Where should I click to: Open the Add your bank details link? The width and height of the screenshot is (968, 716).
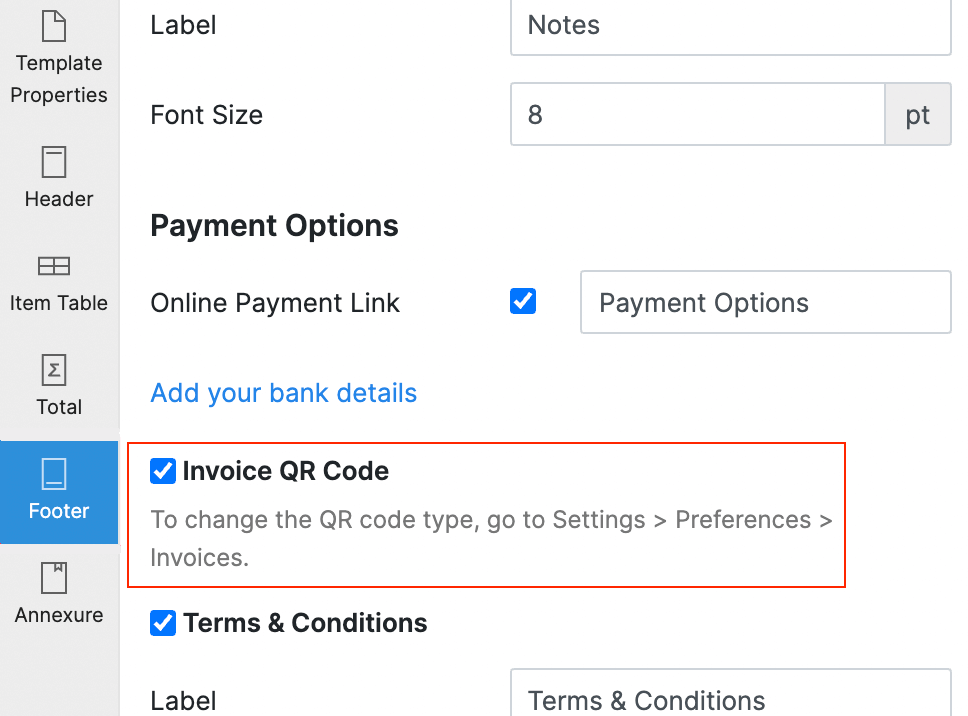283,393
